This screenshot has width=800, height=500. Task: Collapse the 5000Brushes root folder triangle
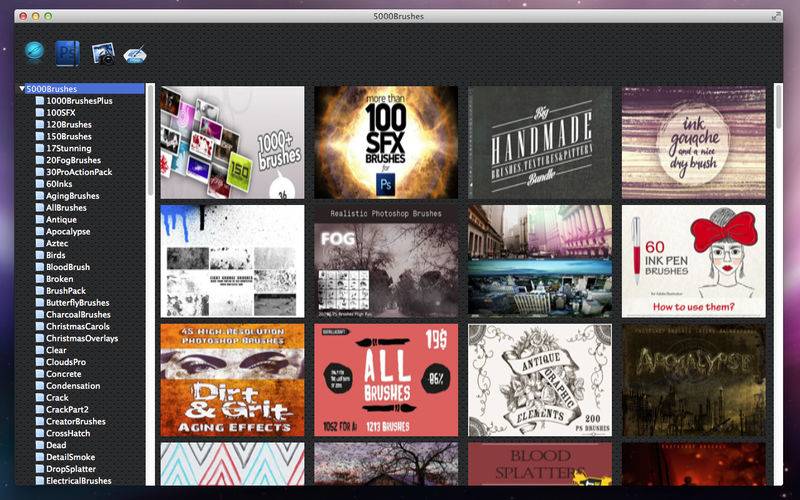[22, 89]
